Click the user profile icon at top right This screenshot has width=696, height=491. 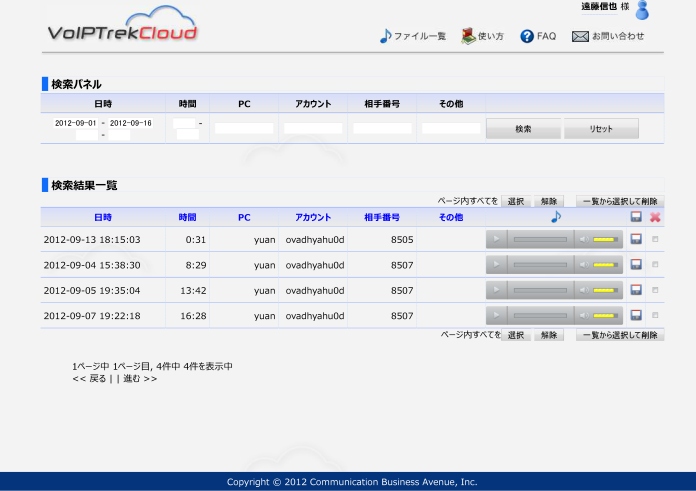(642, 11)
